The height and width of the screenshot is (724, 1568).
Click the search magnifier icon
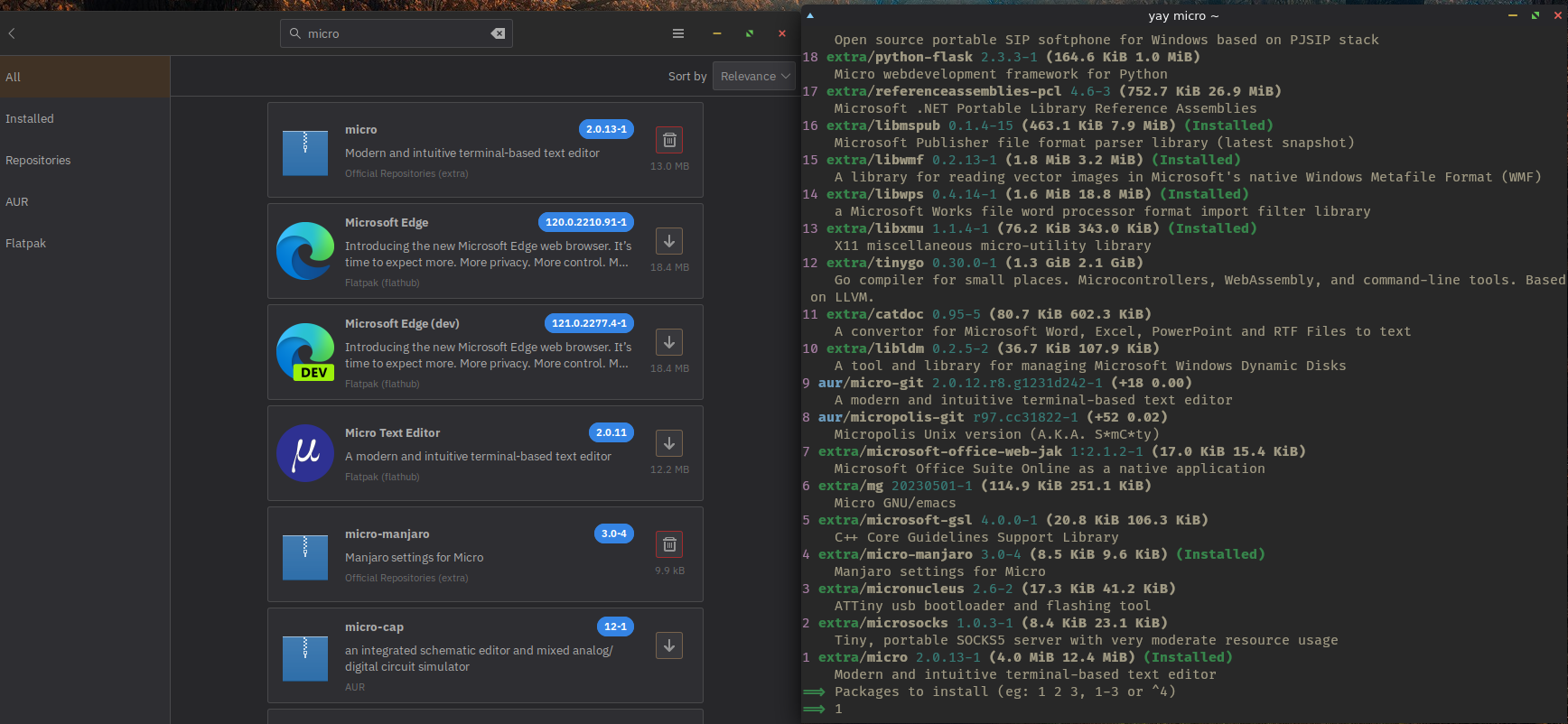coord(295,33)
